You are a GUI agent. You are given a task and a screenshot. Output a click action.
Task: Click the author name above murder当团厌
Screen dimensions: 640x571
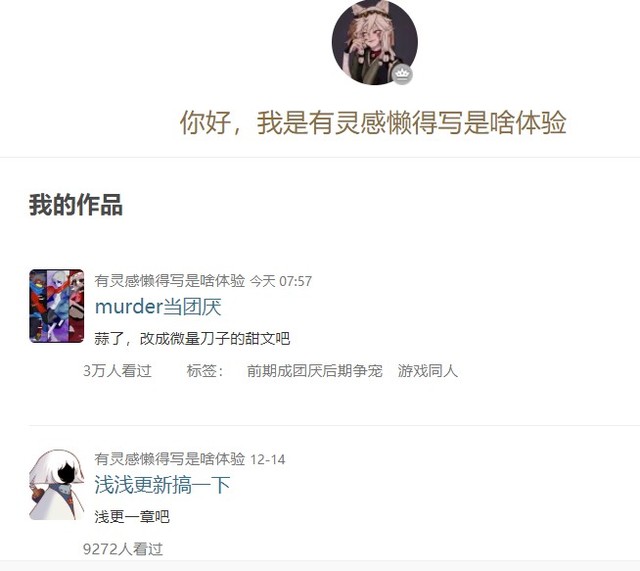(170, 281)
